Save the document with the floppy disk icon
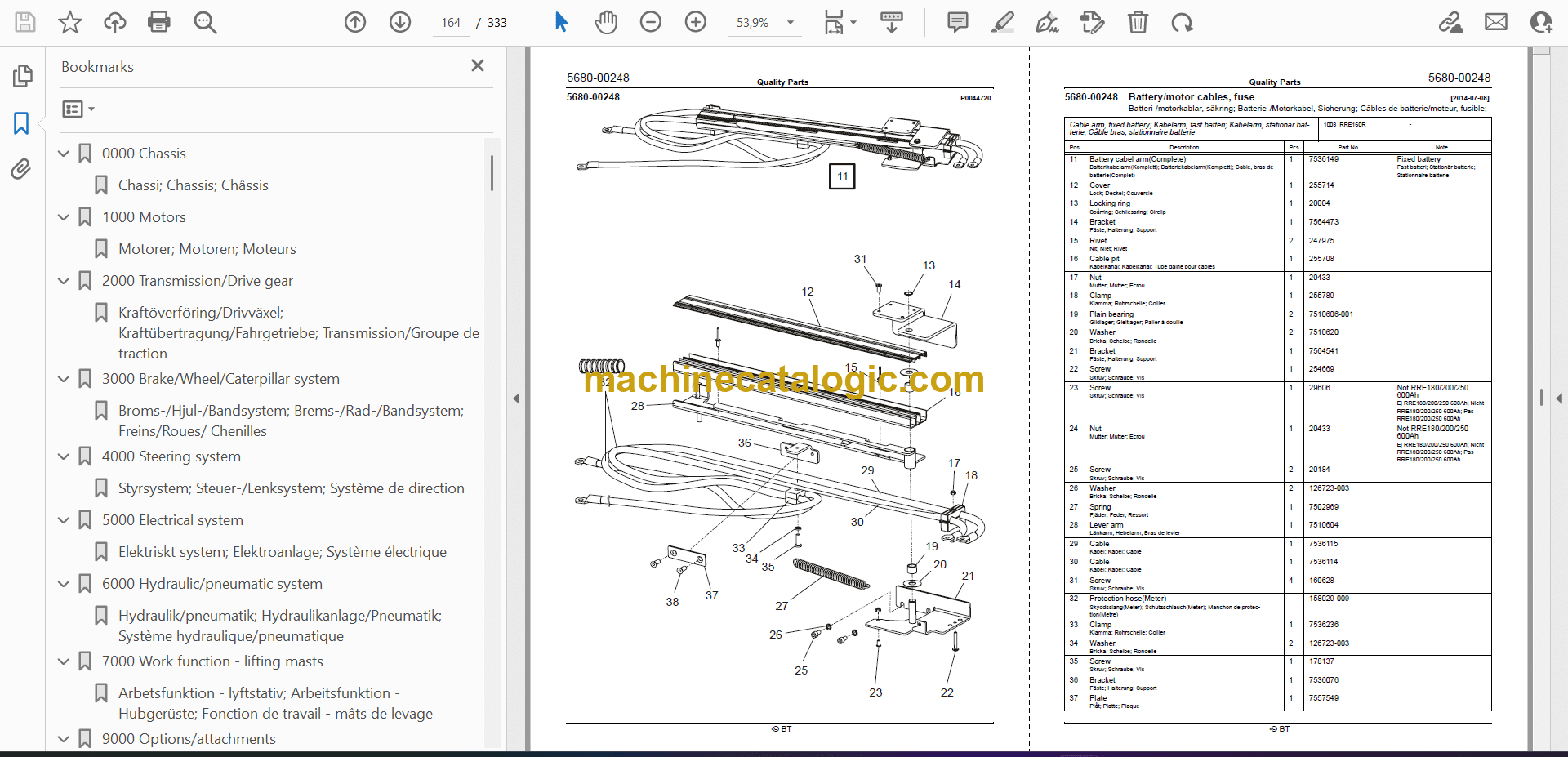The image size is (1568, 757). tap(25, 22)
